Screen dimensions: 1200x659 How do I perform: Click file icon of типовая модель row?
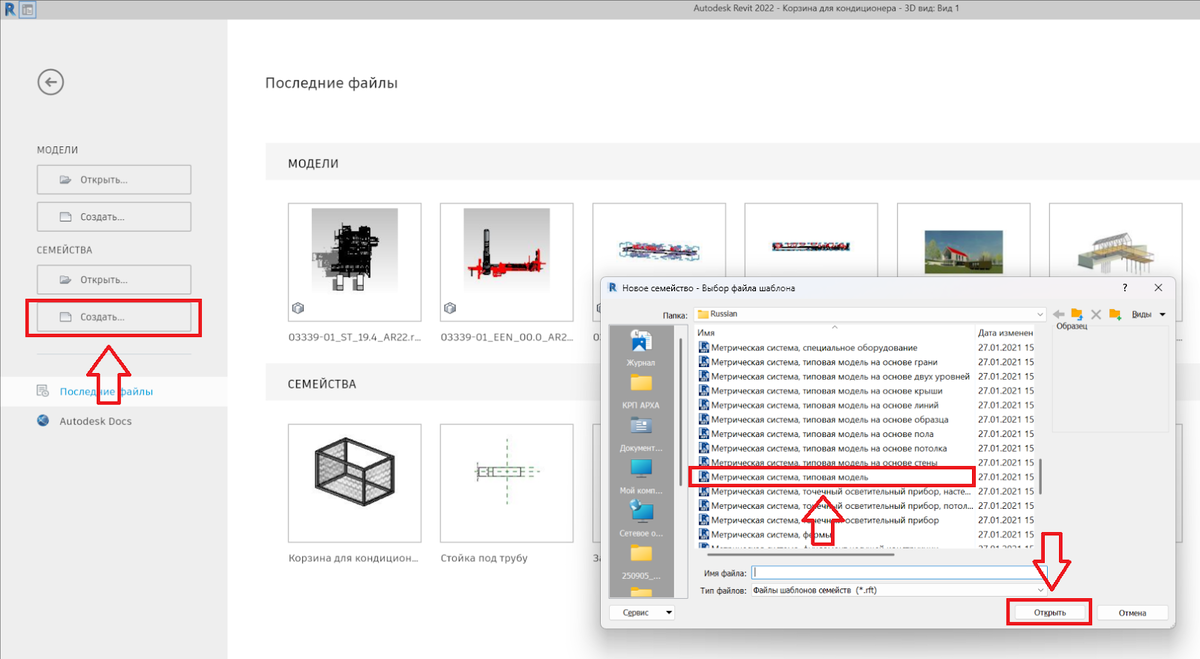point(703,477)
